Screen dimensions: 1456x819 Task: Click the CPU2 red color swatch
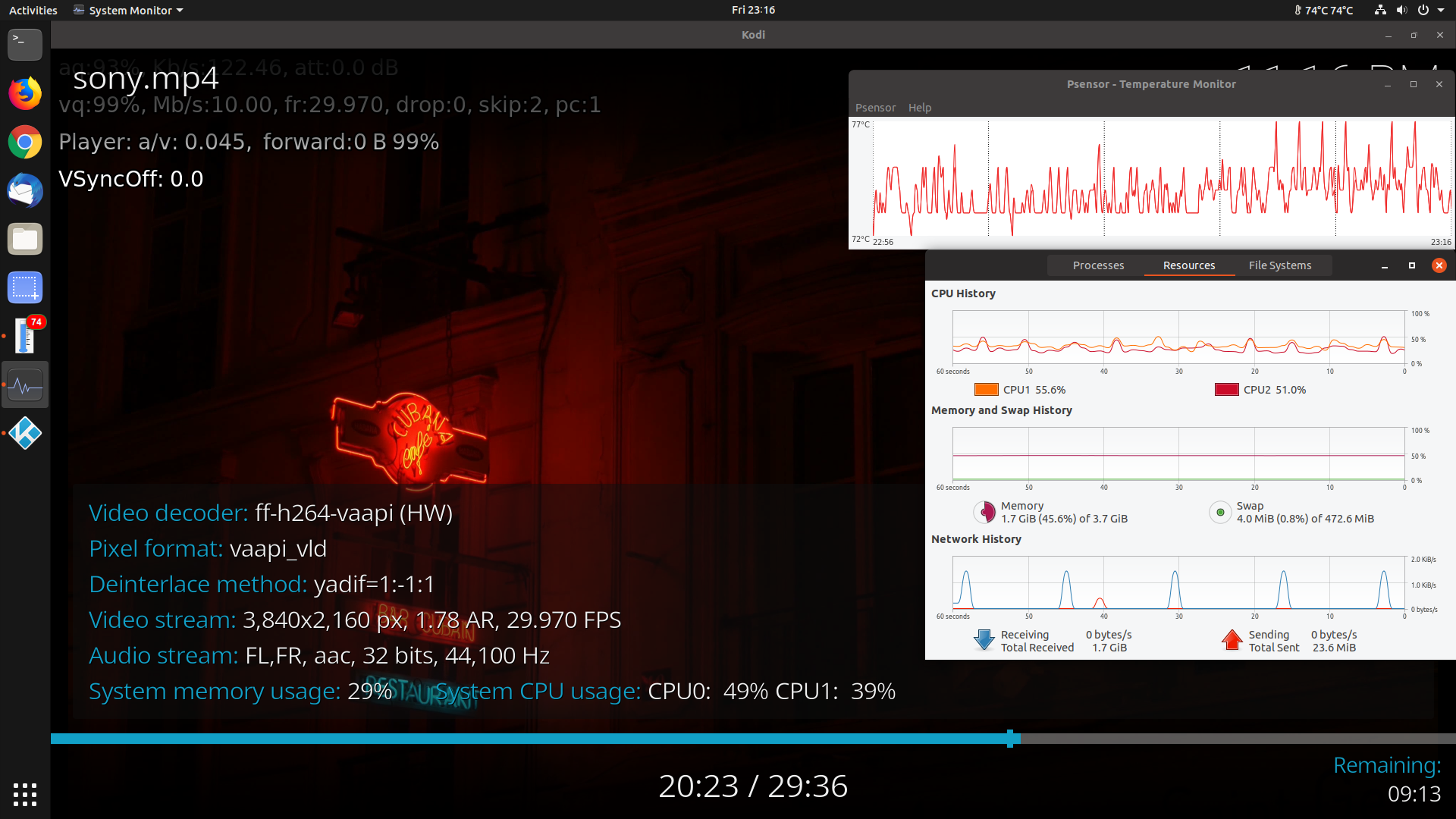(1226, 390)
